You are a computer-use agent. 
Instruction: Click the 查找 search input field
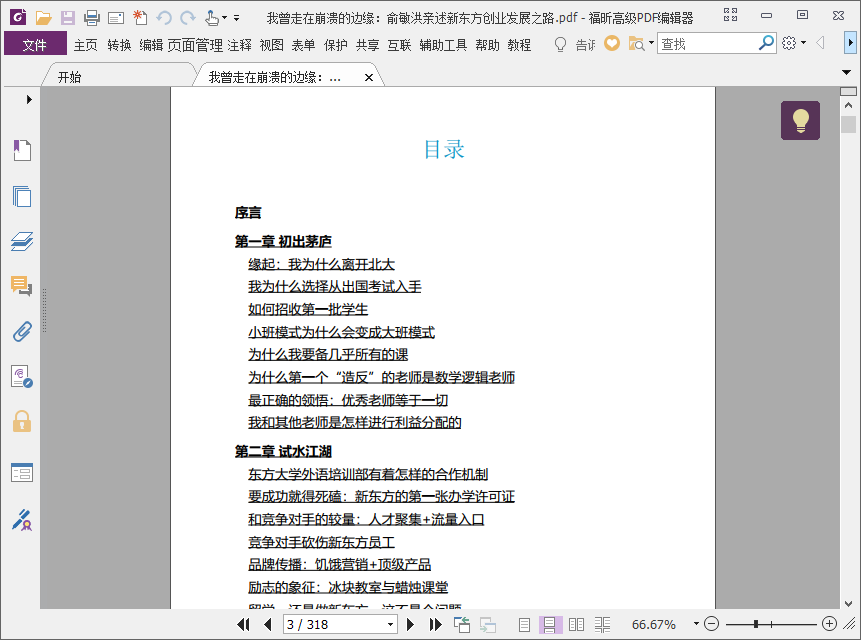[x=707, y=43]
